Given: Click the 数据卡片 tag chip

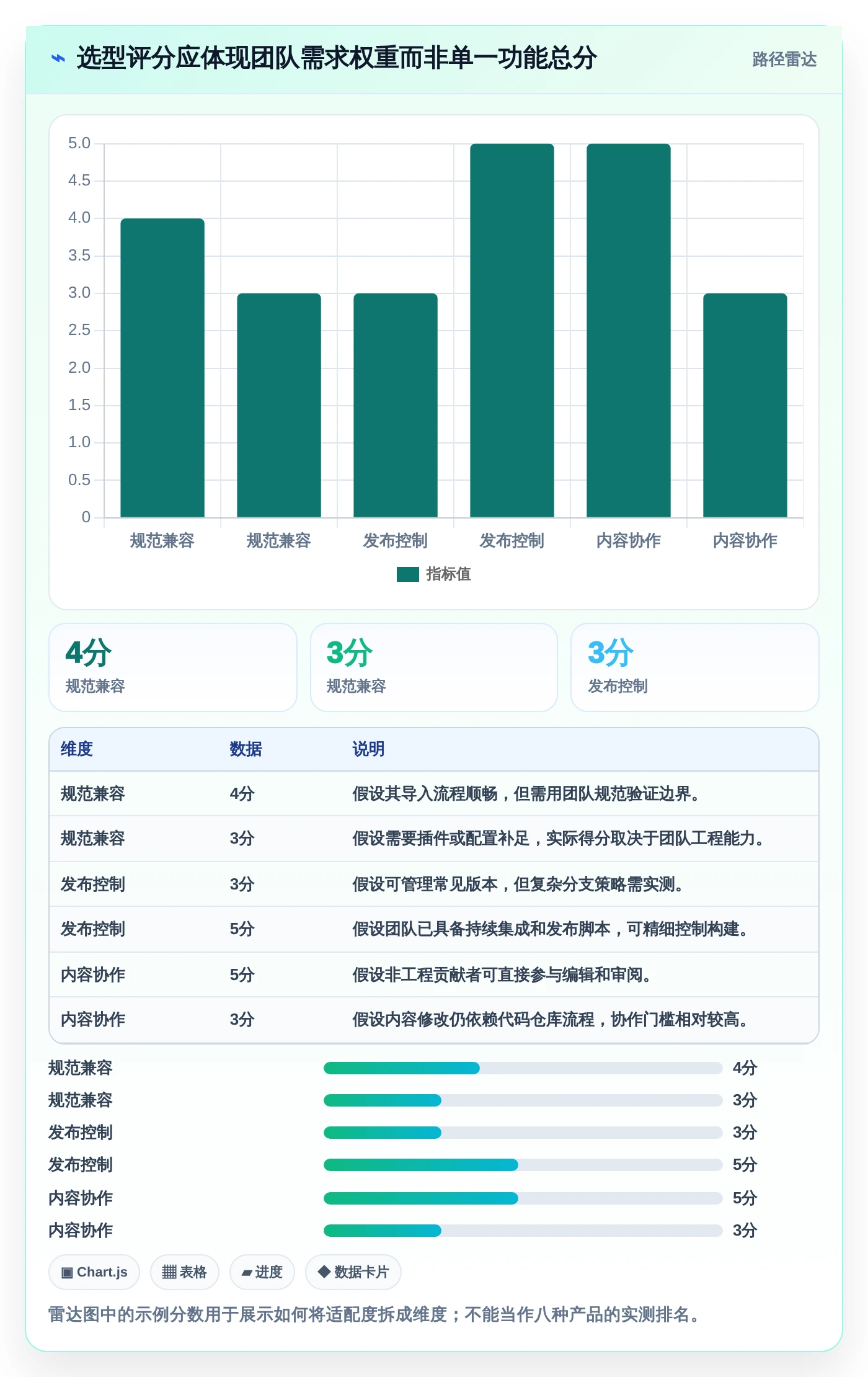Looking at the screenshot, I should (353, 1272).
